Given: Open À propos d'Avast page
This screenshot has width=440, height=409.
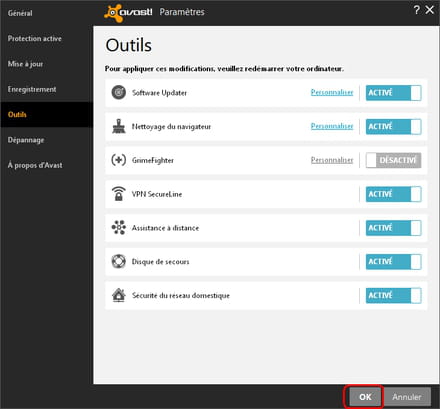Looking at the screenshot, I should [x=47, y=165].
